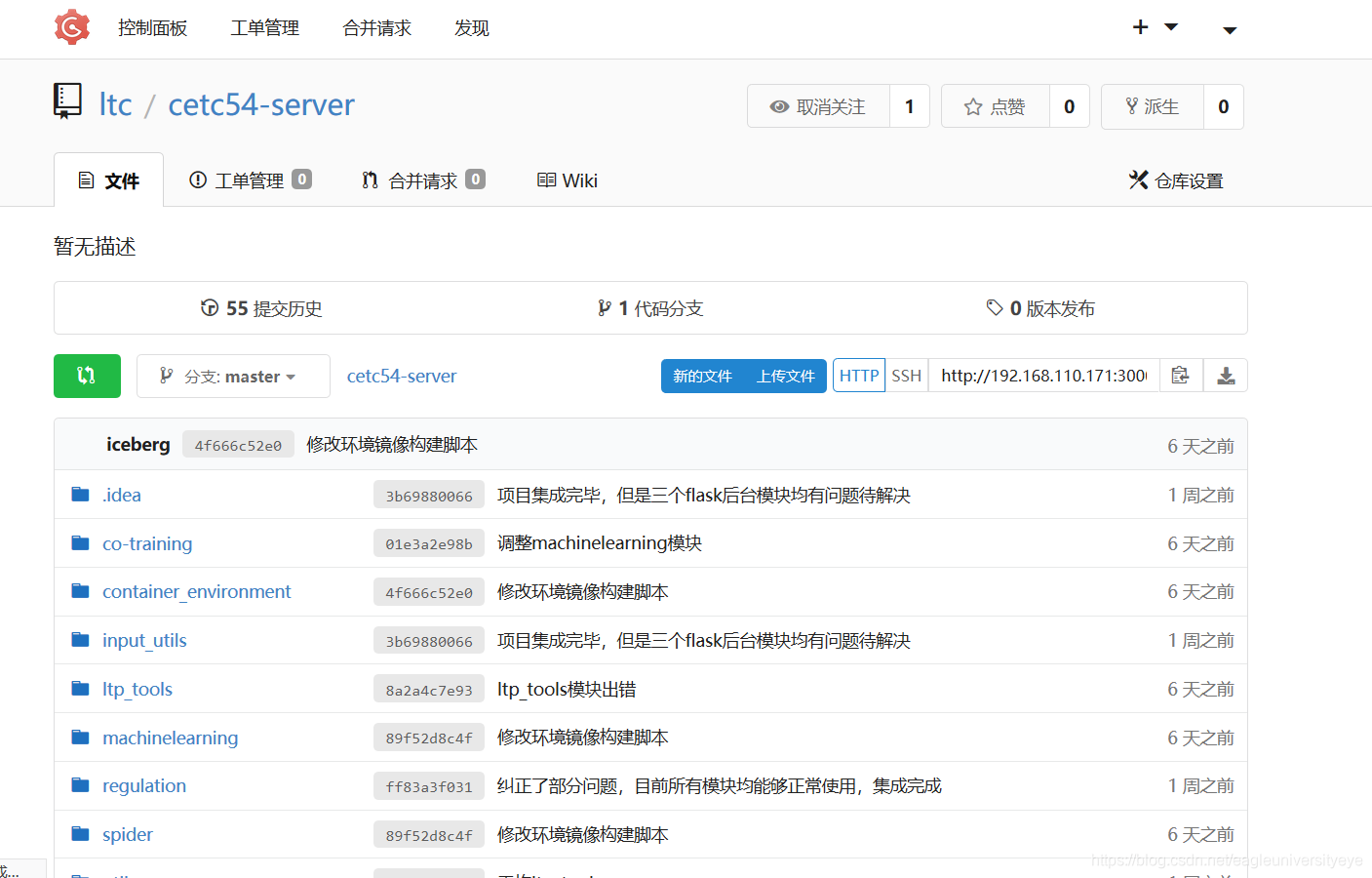Open the cetc54-server repository title link
Screen dimensions: 1372x878
(x=261, y=104)
